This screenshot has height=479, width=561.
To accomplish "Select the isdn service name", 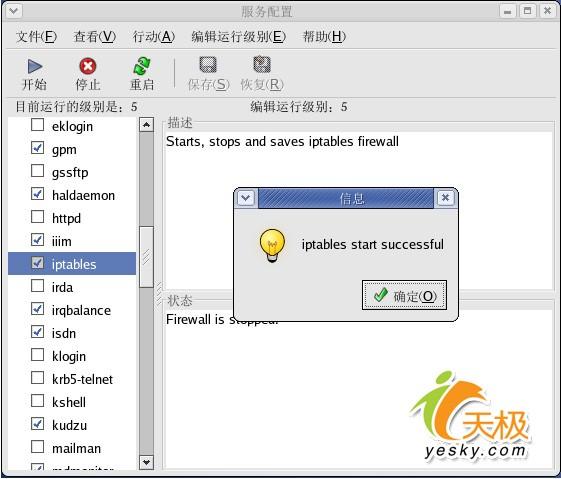I will click(x=64, y=334).
